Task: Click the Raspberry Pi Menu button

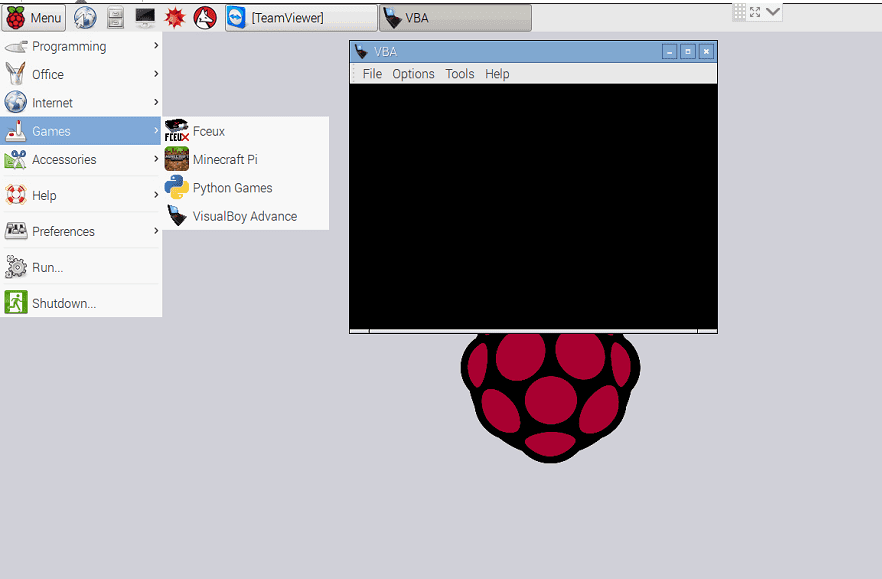Action: pyautogui.click(x=34, y=17)
